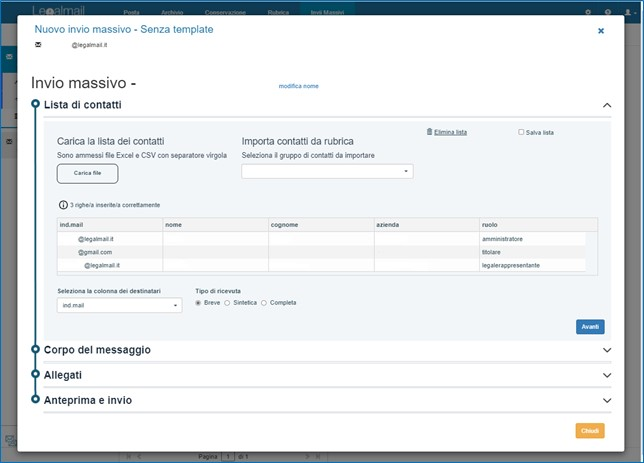Screen dimensions: 644x463
Task: Collapse the Lista di contatti section chevron
Action: 606,105
